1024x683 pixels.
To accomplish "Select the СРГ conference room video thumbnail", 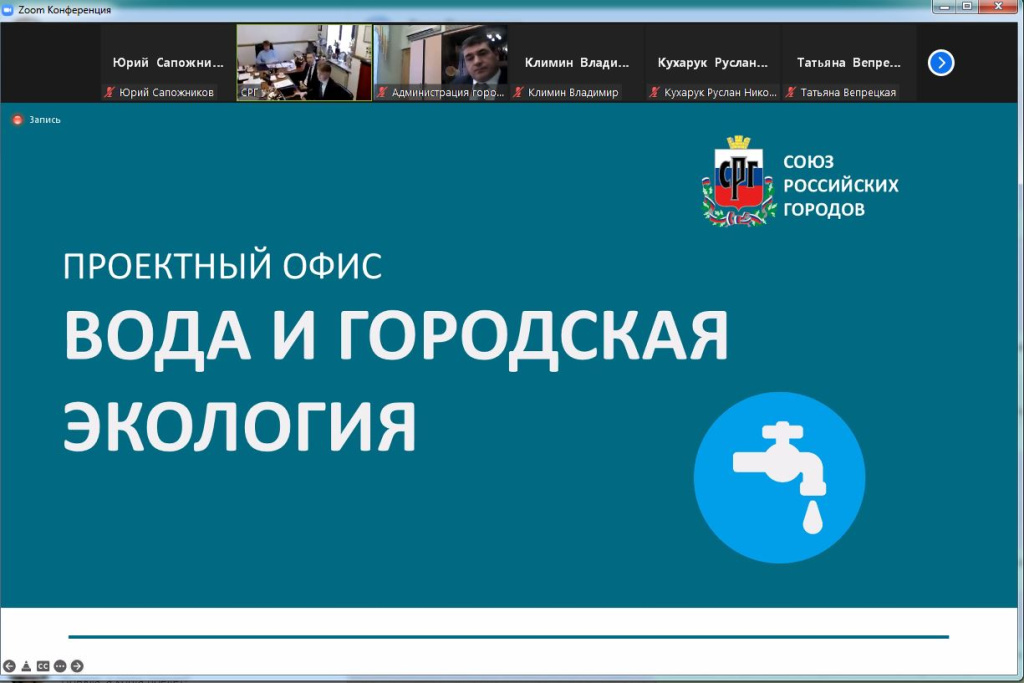I will coord(304,60).
